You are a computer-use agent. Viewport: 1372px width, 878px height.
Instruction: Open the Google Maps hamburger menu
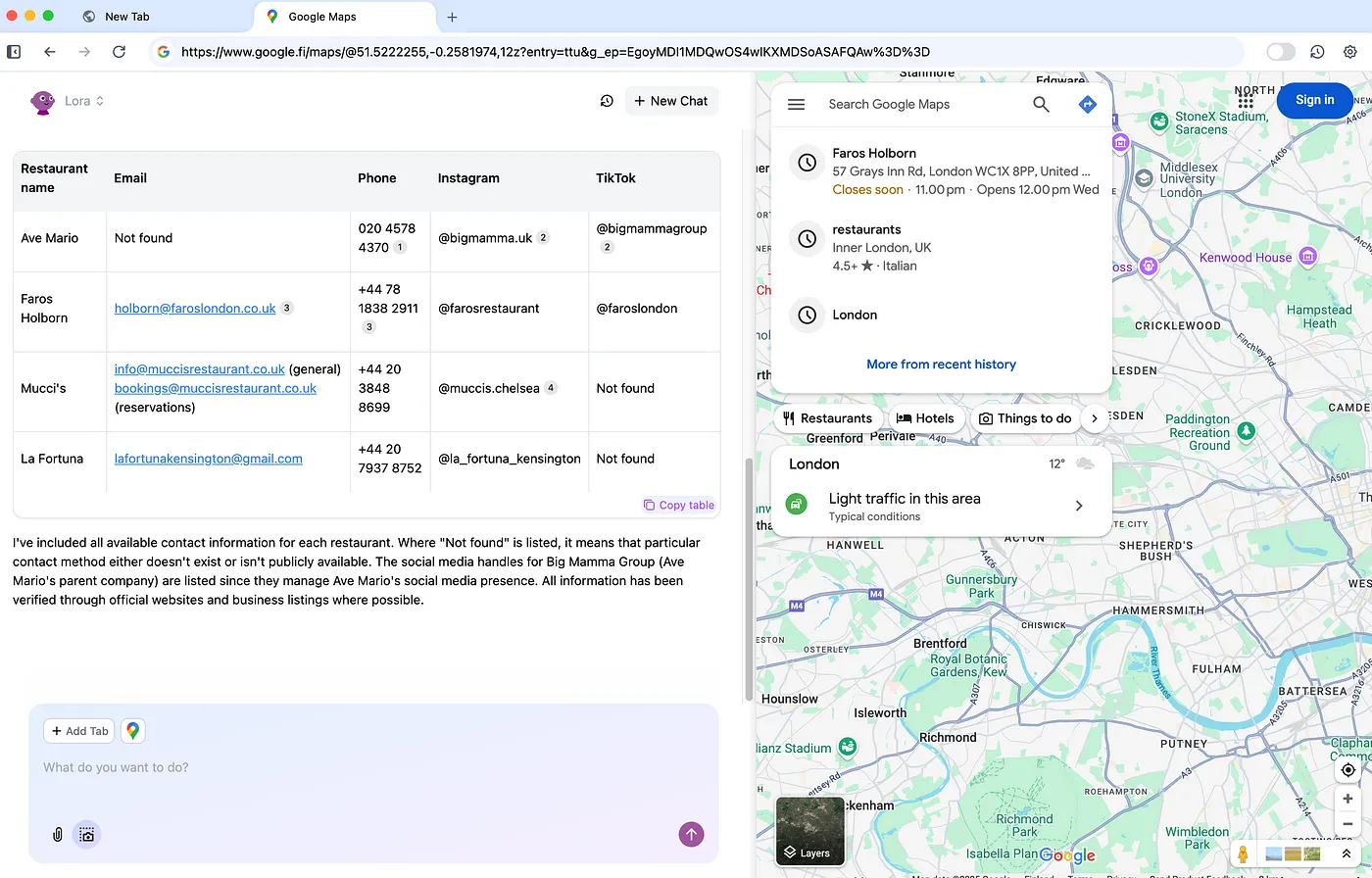(796, 104)
